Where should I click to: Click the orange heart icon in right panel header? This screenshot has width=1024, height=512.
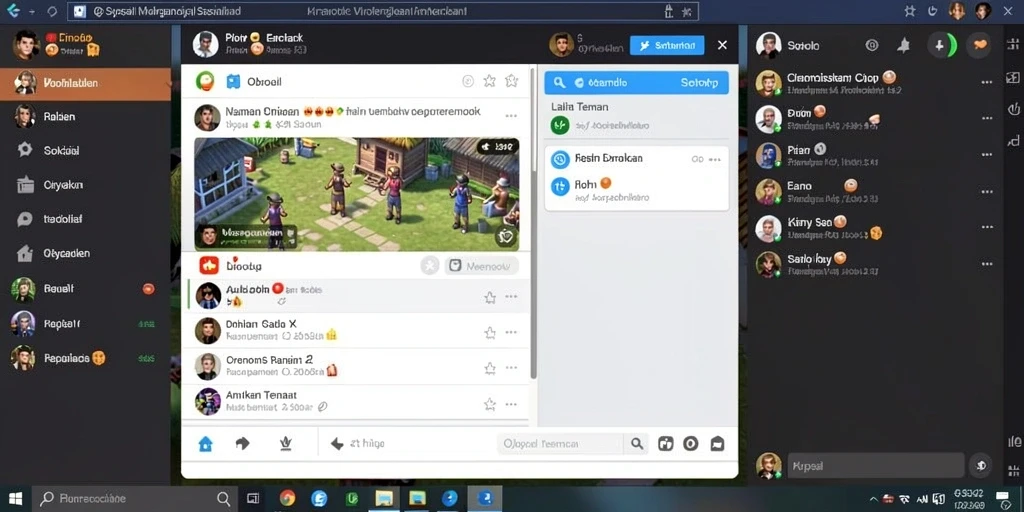(979, 45)
